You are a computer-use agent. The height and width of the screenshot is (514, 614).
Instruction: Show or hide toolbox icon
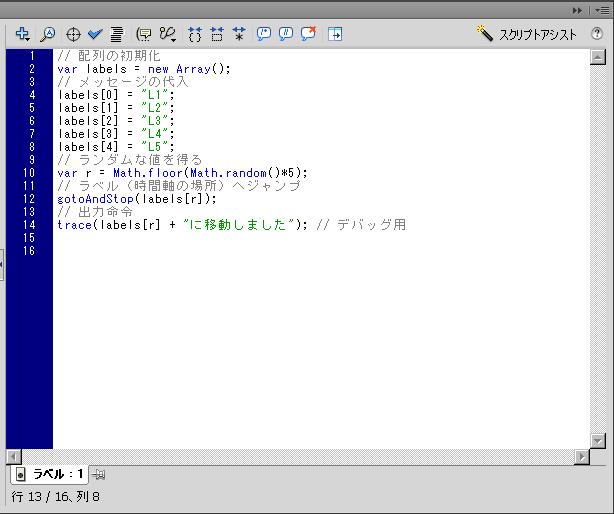tap(335, 34)
